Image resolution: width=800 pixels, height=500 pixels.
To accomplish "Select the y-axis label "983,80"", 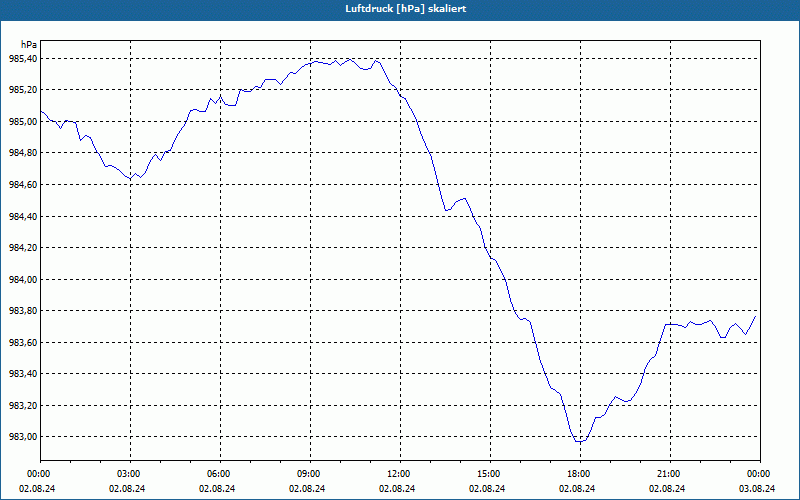I will pyautogui.click(x=23, y=311).
